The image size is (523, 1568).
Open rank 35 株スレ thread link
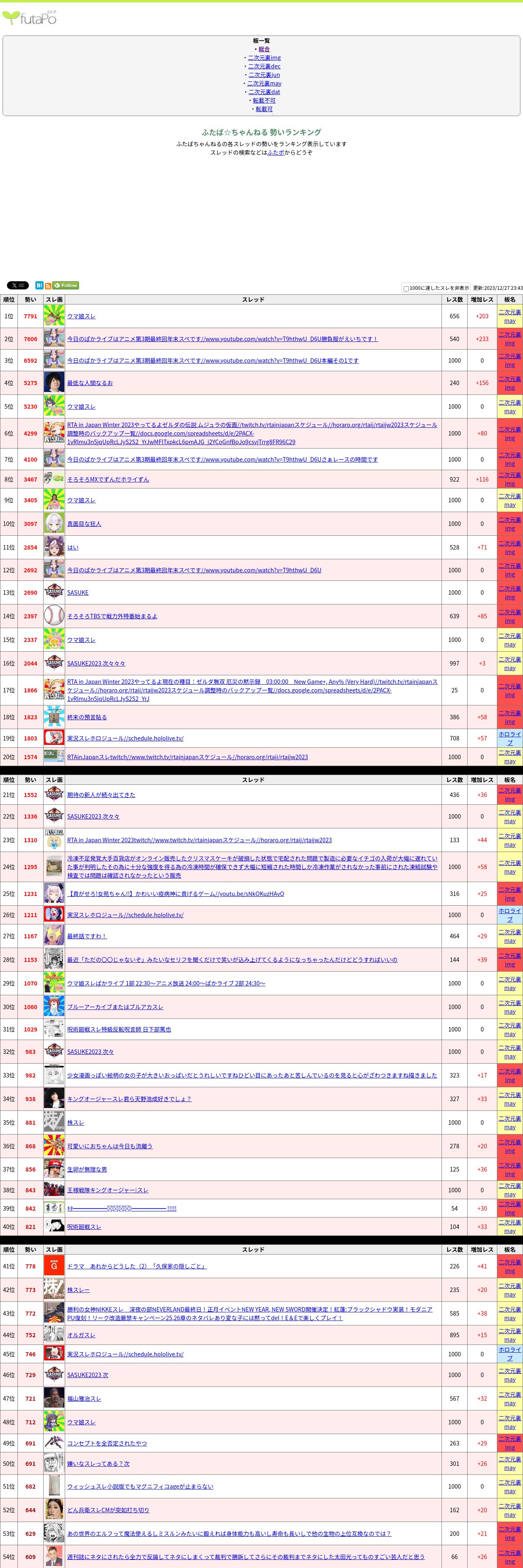click(75, 1122)
